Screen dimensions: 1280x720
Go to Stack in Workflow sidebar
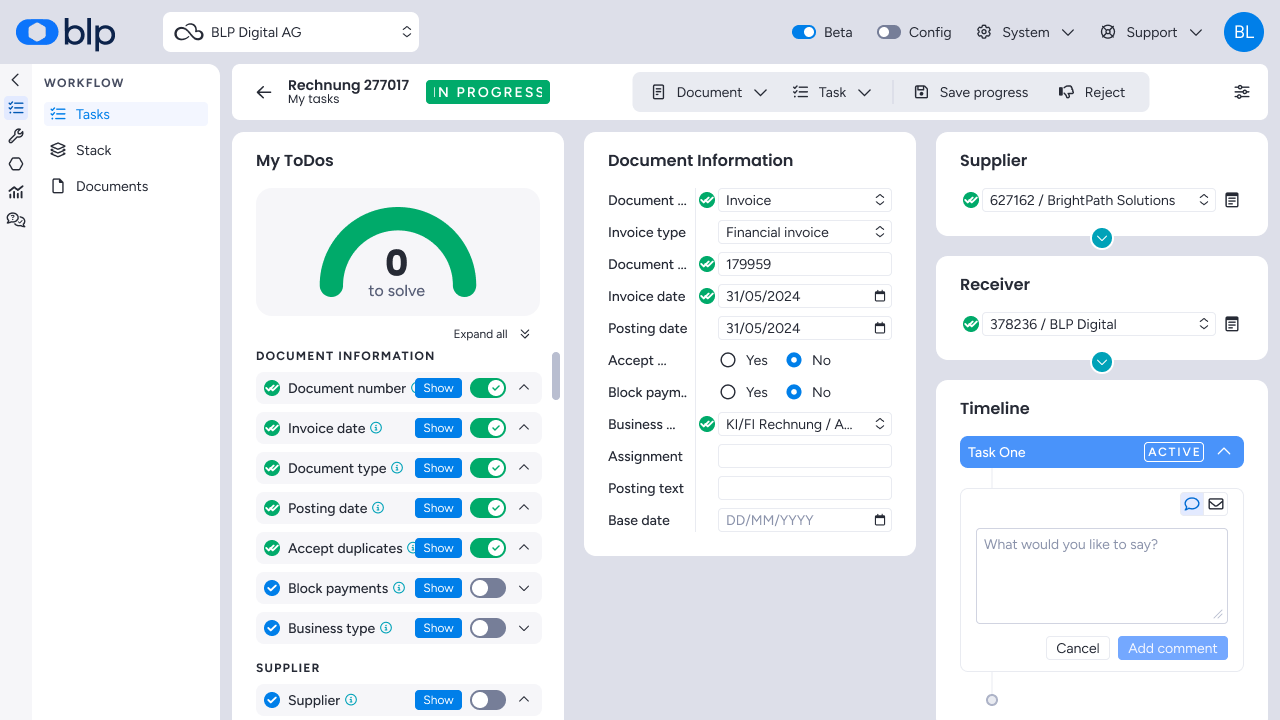[126, 150]
